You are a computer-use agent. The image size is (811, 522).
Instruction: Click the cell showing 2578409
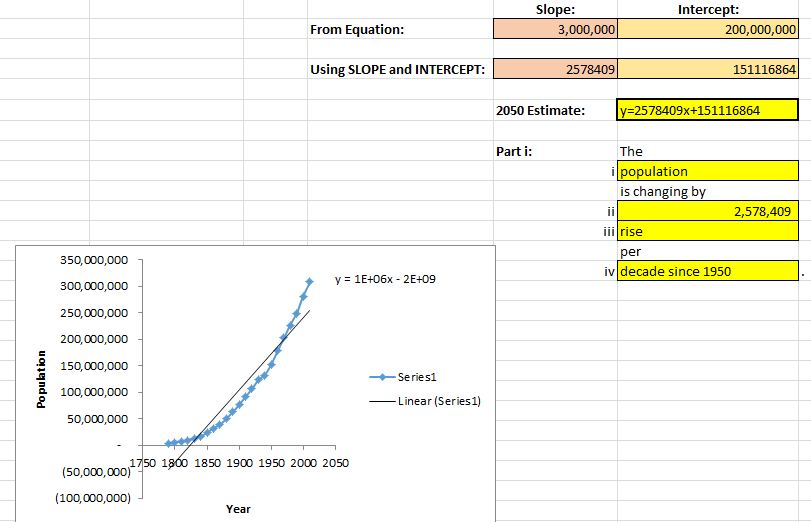click(555, 70)
